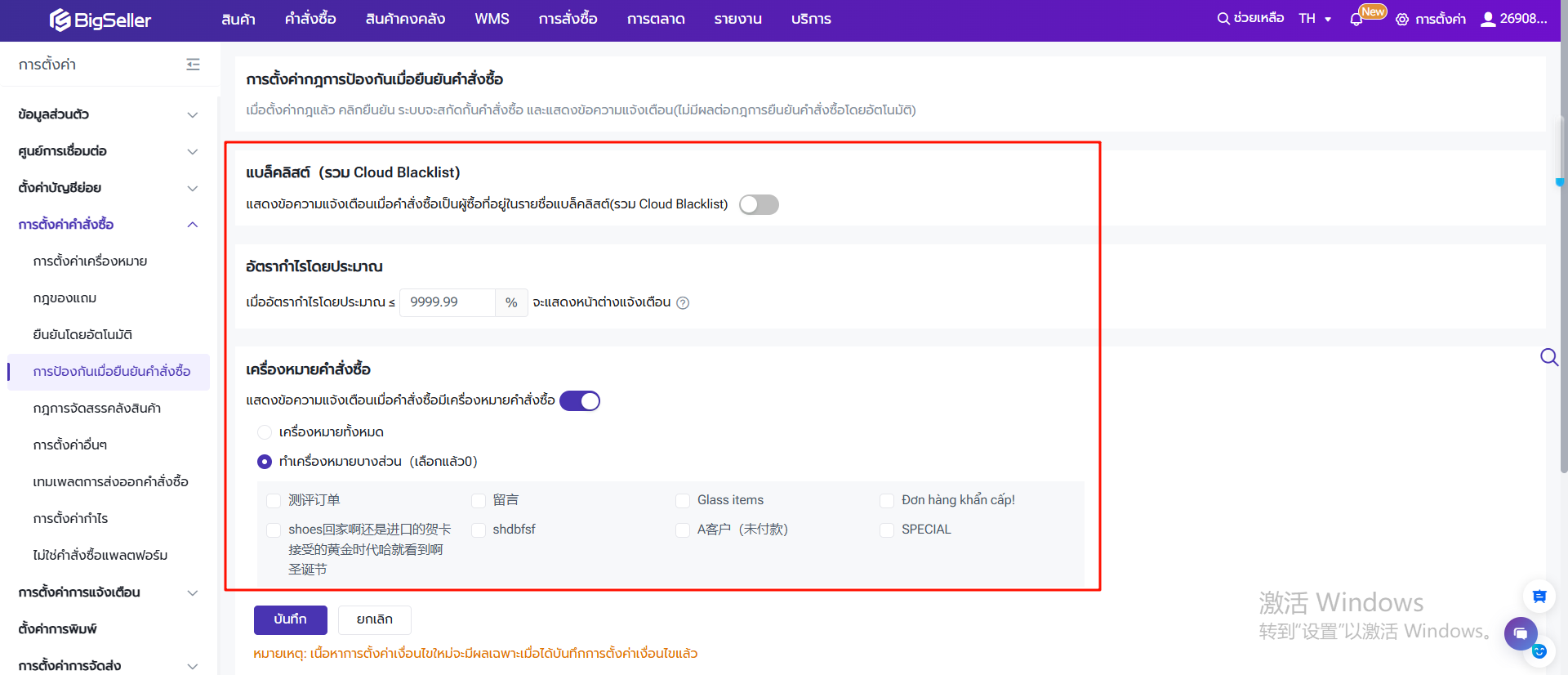Enable the Cloud Blacklist warning toggle
This screenshot has width=1568, height=675.
click(759, 204)
